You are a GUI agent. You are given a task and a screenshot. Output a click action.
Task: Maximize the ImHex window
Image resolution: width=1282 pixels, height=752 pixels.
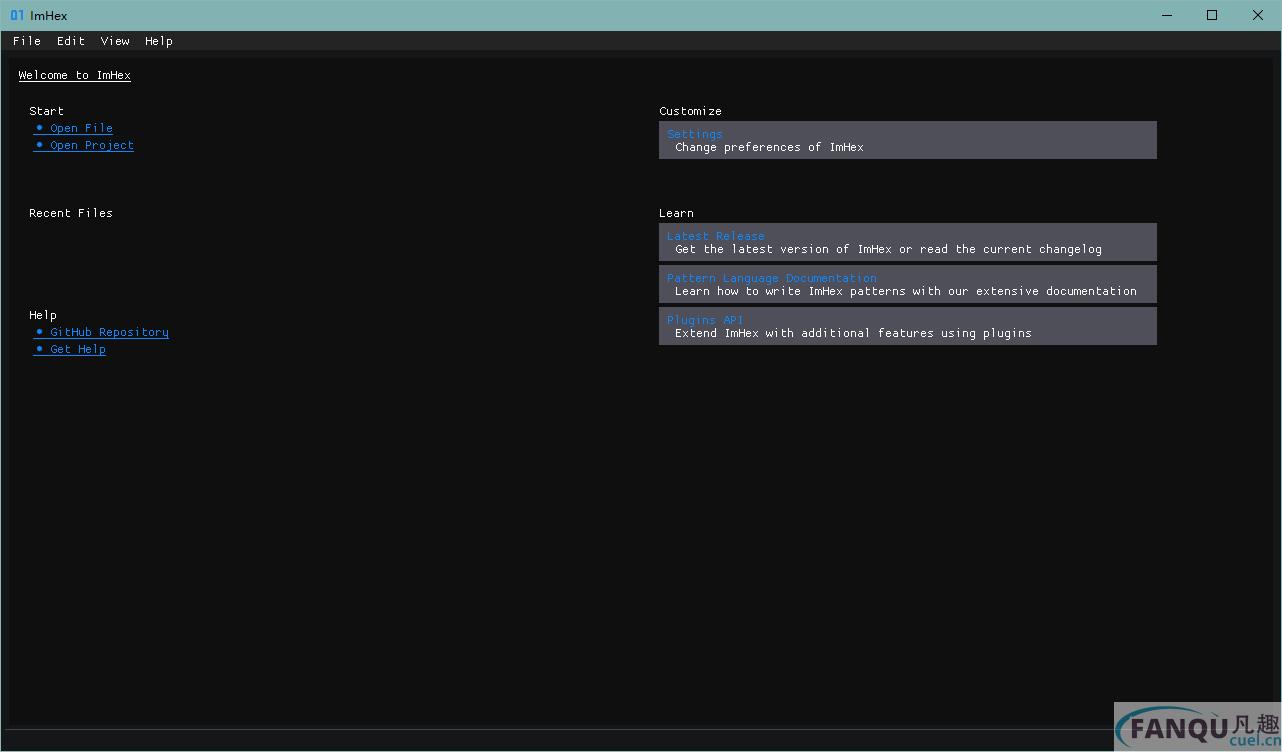[1212, 15]
